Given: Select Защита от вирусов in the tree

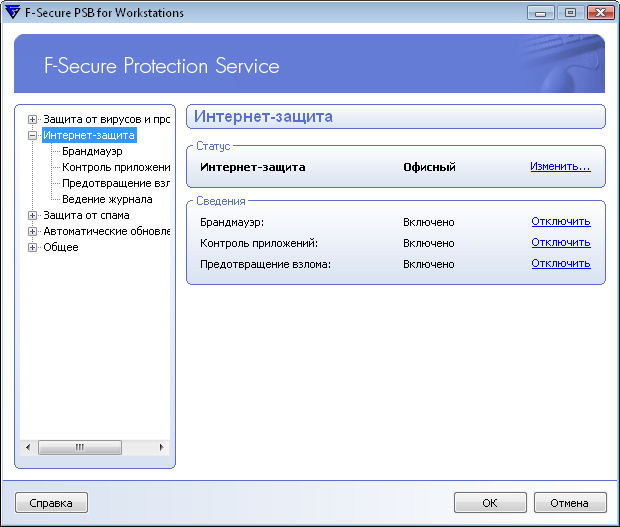Looking at the screenshot, I should click(x=106, y=119).
